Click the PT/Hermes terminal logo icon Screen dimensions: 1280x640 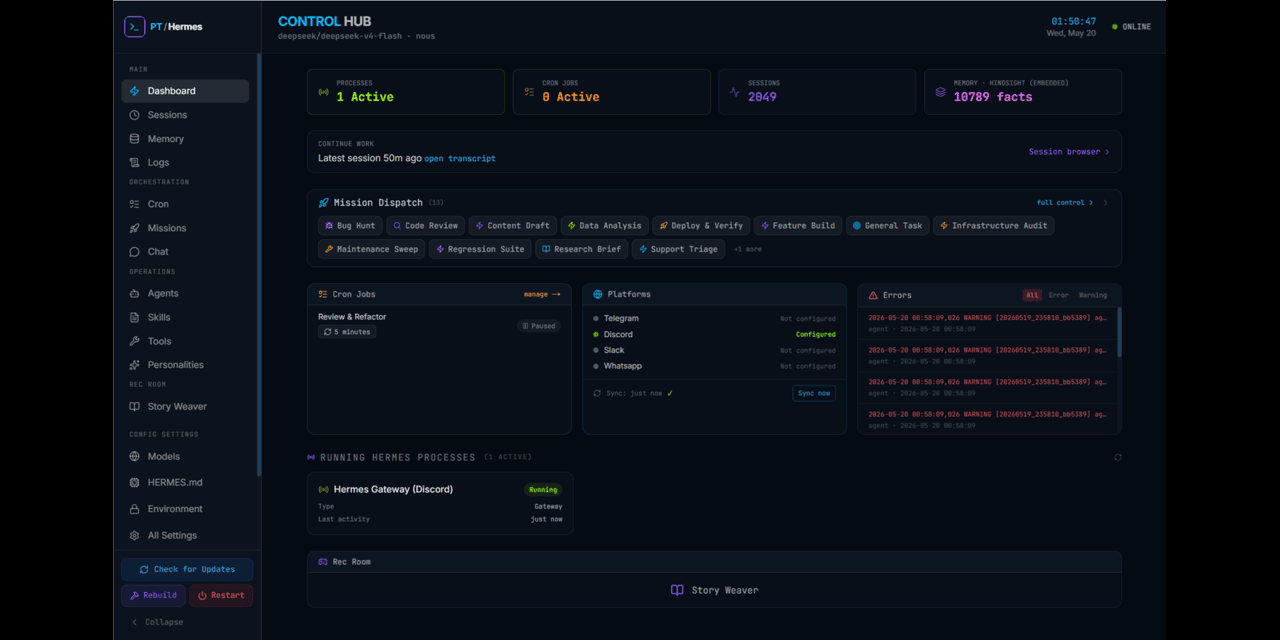click(135, 27)
